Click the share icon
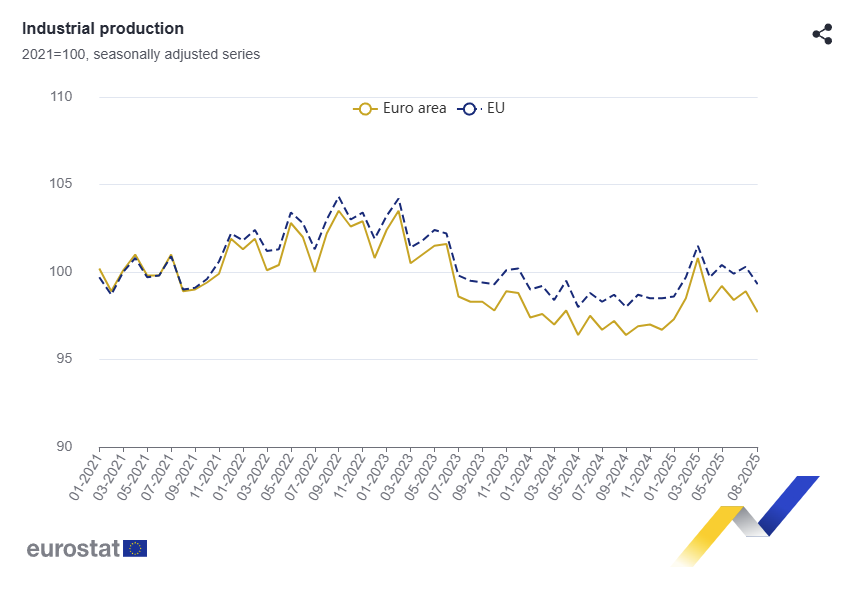This screenshot has width=862, height=593. click(x=822, y=35)
